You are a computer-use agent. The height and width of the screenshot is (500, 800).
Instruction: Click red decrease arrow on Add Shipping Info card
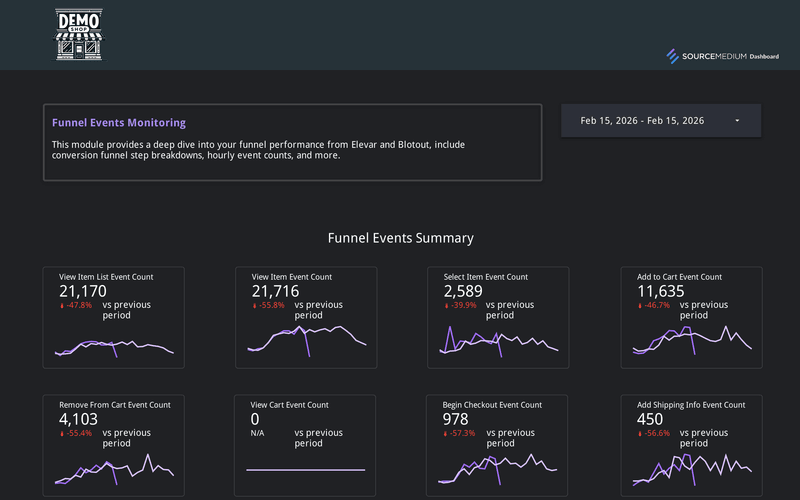point(640,434)
